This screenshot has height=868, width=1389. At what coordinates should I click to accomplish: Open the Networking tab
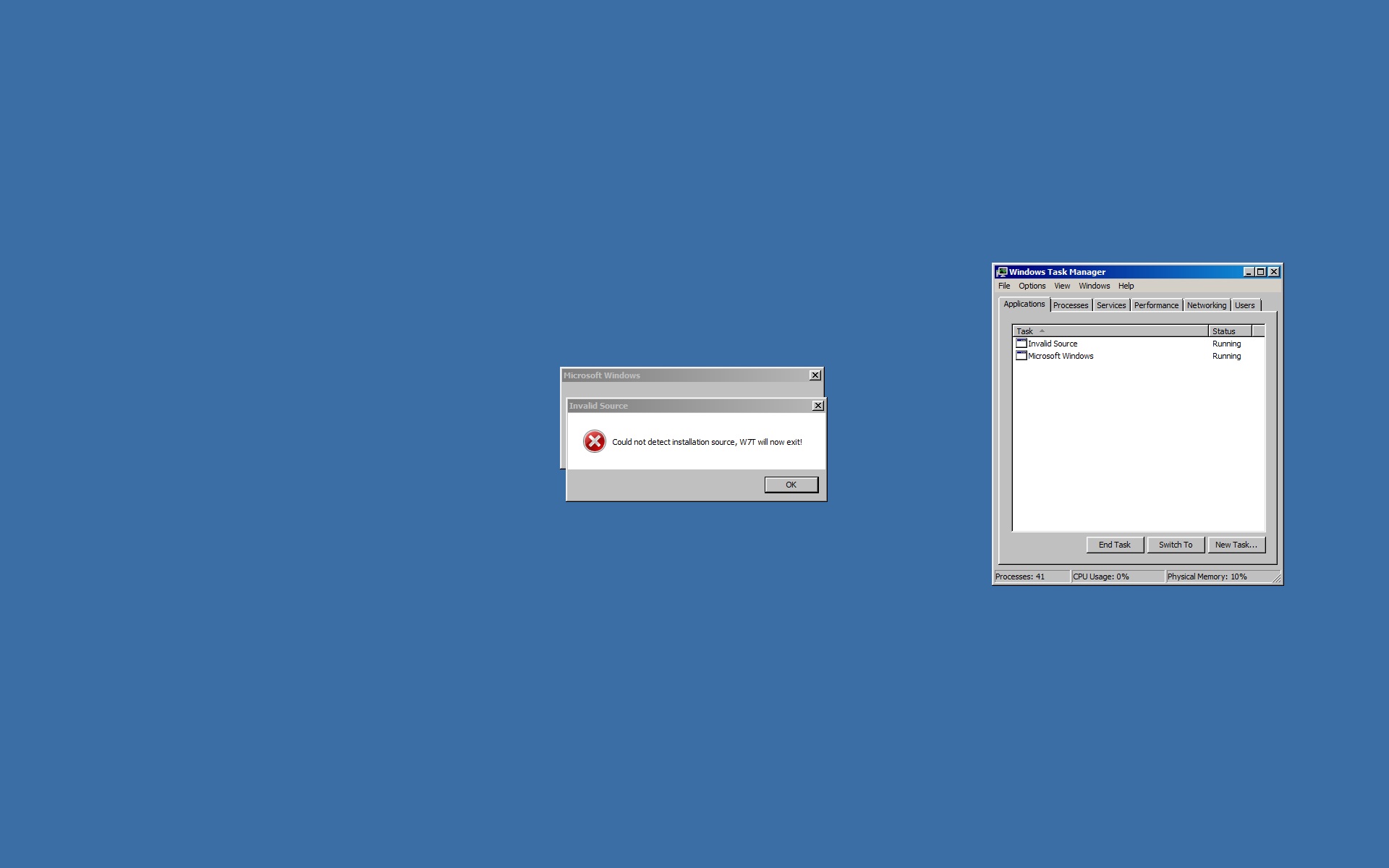[x=1206, y=305]
